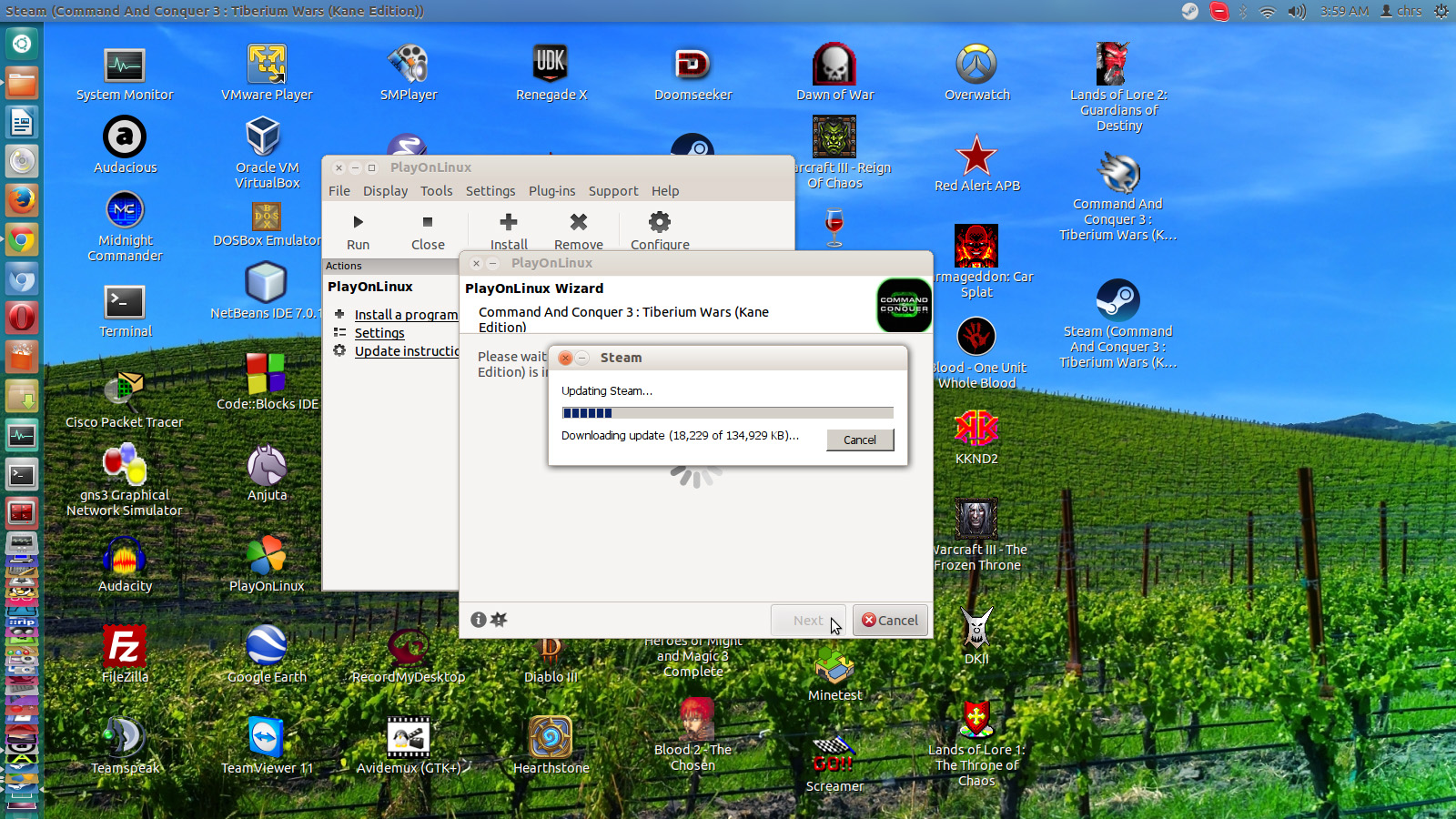Open the Support menu in PlayOnLinux
The image size is (1456, 819).
click(613, 191)
